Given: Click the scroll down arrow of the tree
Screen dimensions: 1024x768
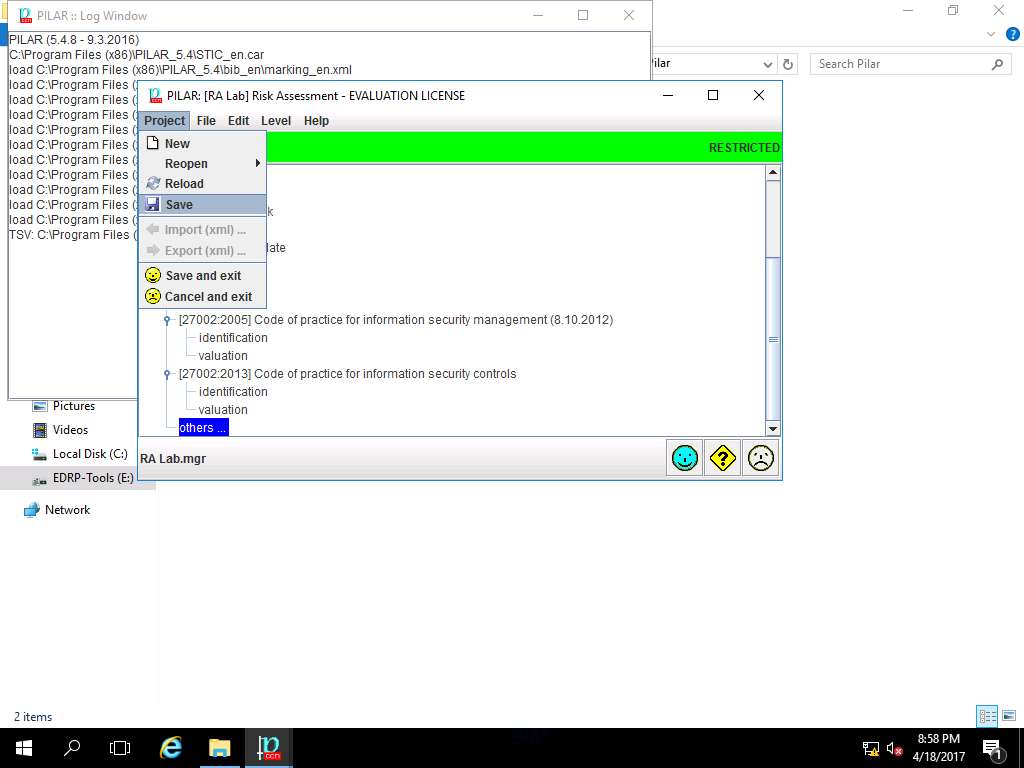Looking at the screenshot, I should point(773,429).
